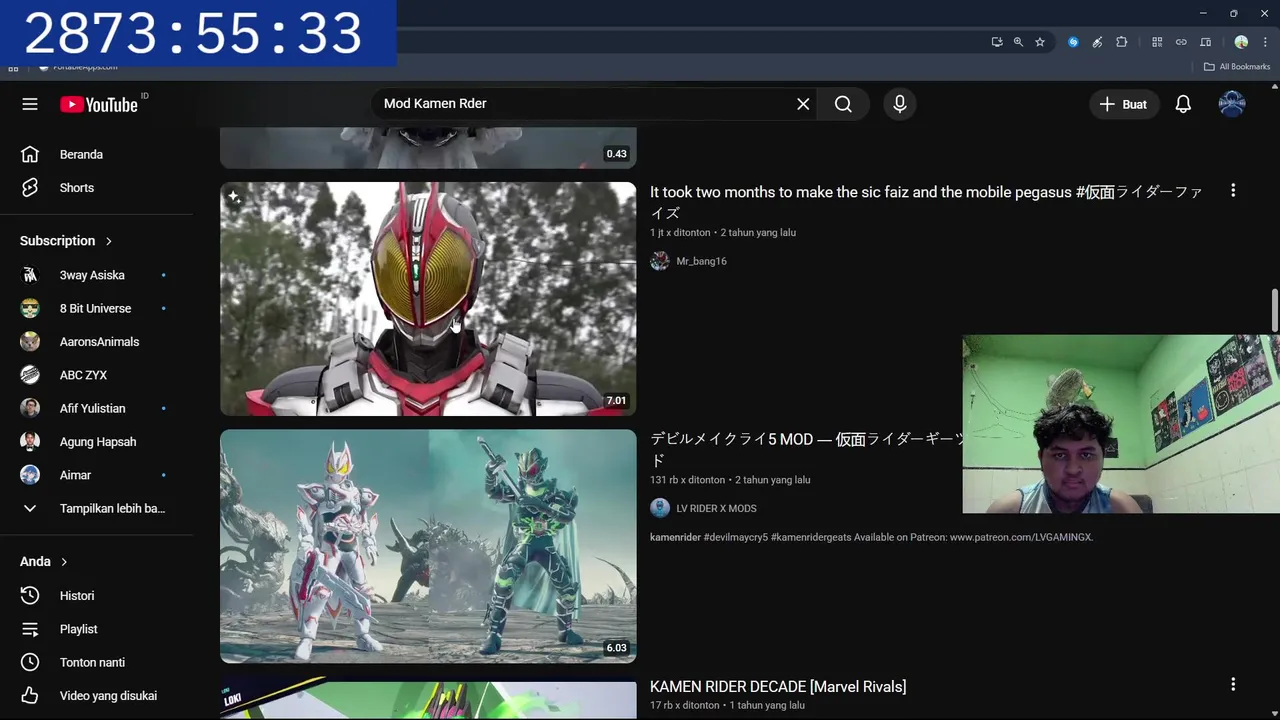Image resolution: width=1280 pixels, height=720 pixels.
Task: Click the '1 jt x ditonton' view count
Action: click(680, 233)
